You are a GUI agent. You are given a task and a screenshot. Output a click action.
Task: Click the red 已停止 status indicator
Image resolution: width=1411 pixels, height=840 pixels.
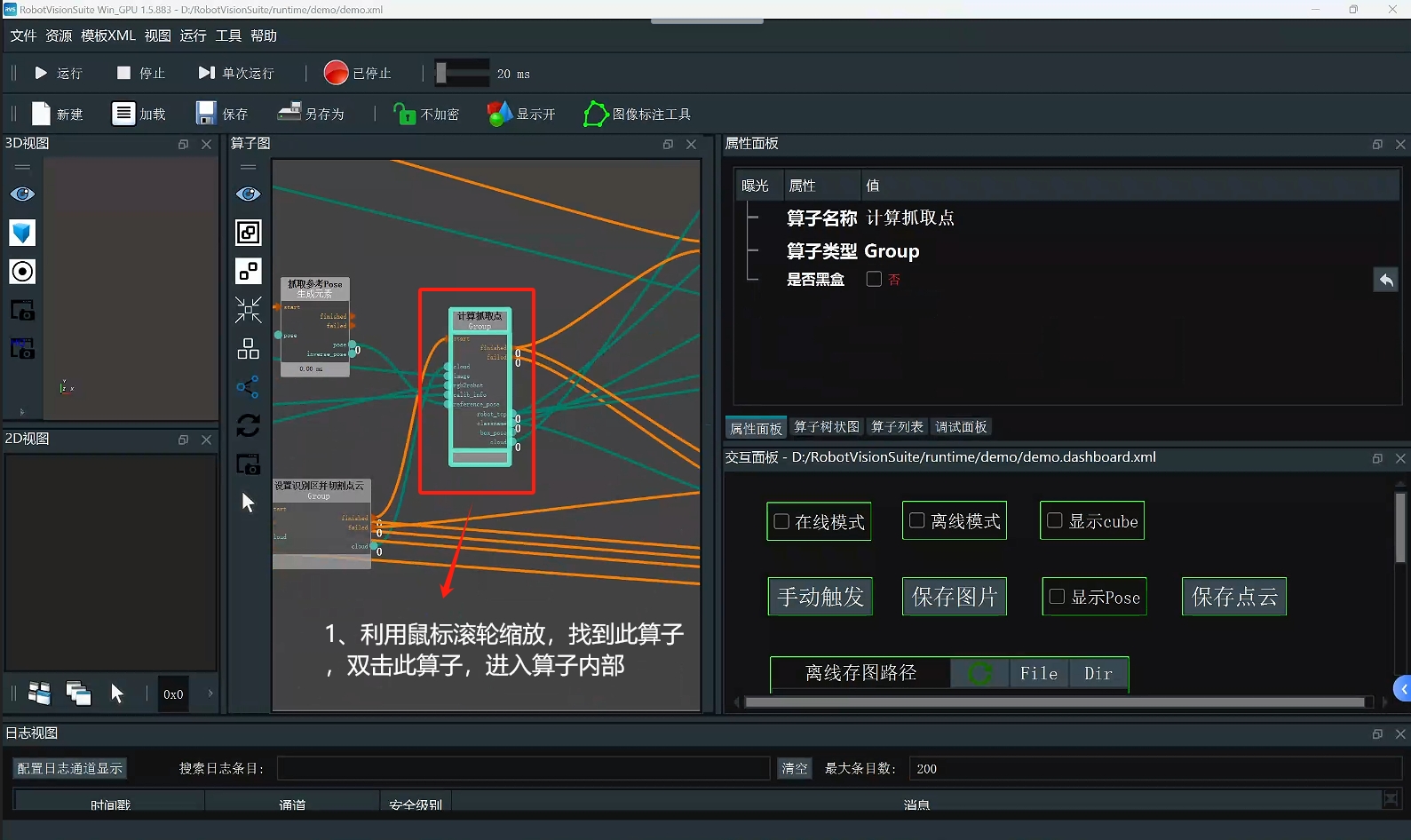click(x=357, y=73)
